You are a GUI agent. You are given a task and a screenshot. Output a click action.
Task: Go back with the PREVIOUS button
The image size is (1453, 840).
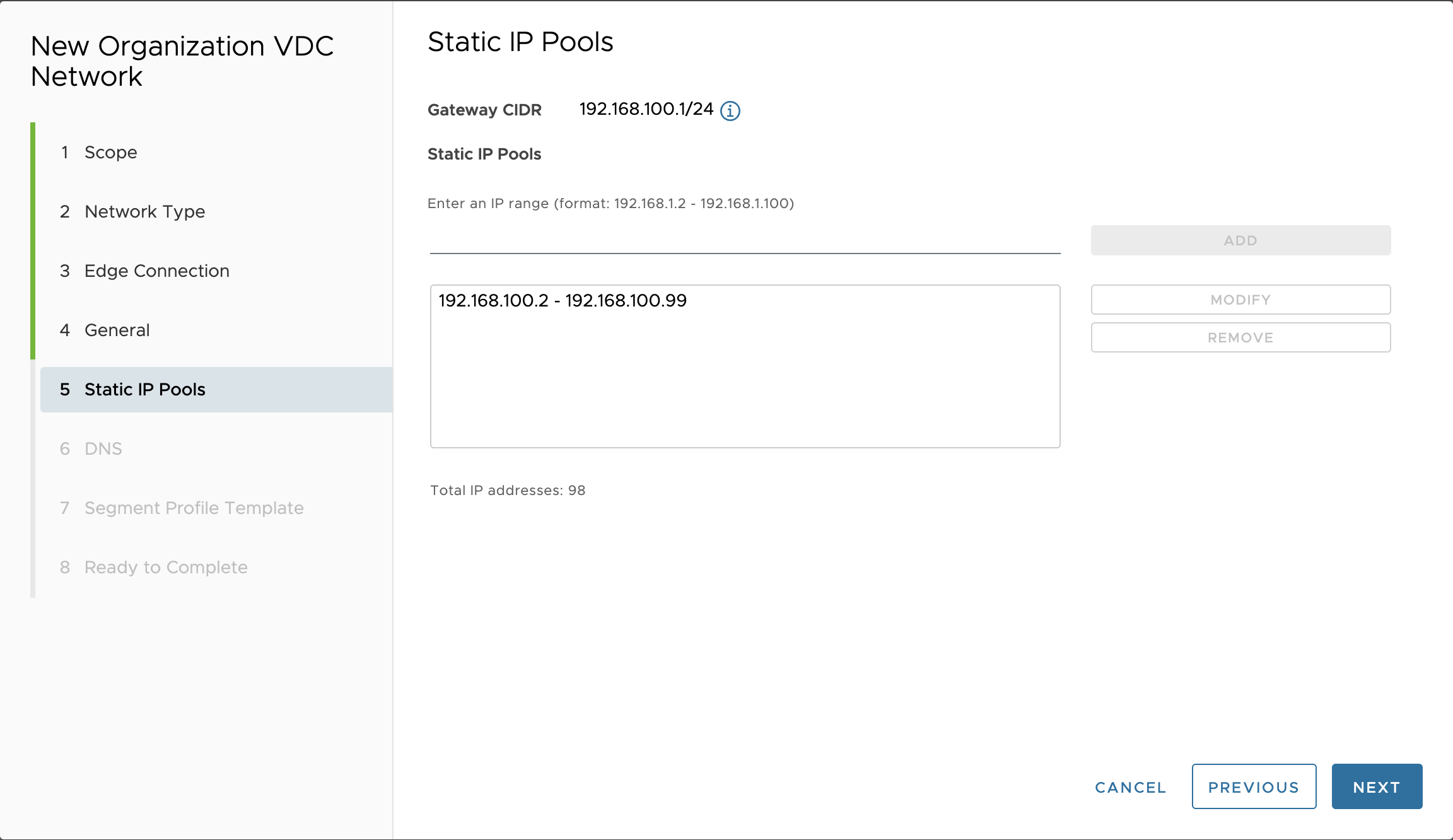1253,787
